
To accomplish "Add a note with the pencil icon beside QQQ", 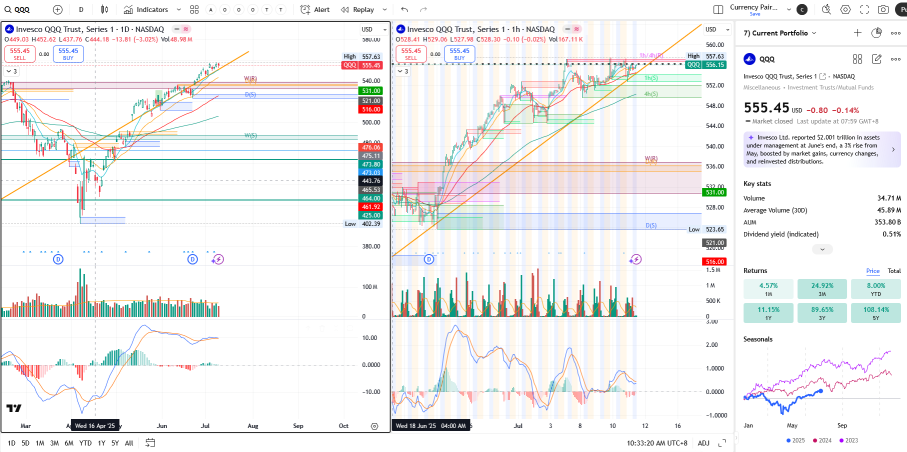I will click(877, 58).
